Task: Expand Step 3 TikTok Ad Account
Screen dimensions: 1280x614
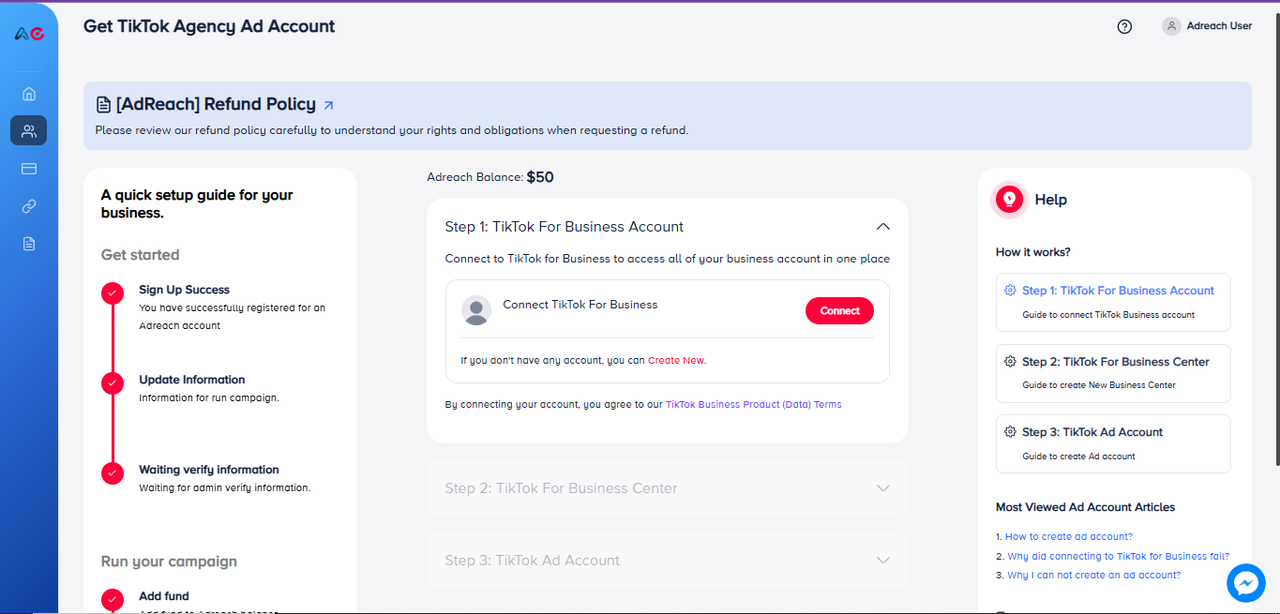Action: [x=882, y=560]
